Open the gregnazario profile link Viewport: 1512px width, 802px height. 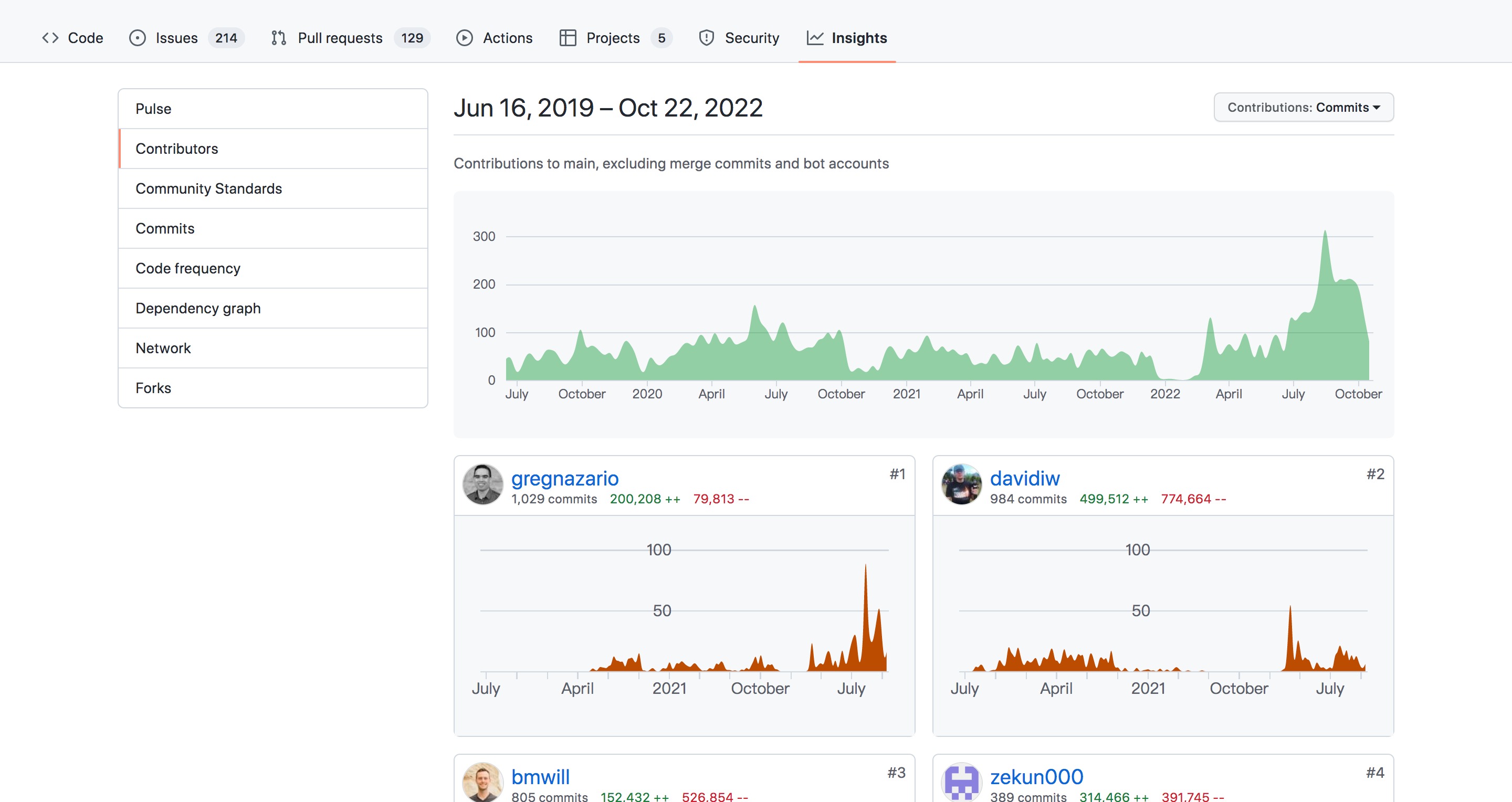click(x=565, y=479)
